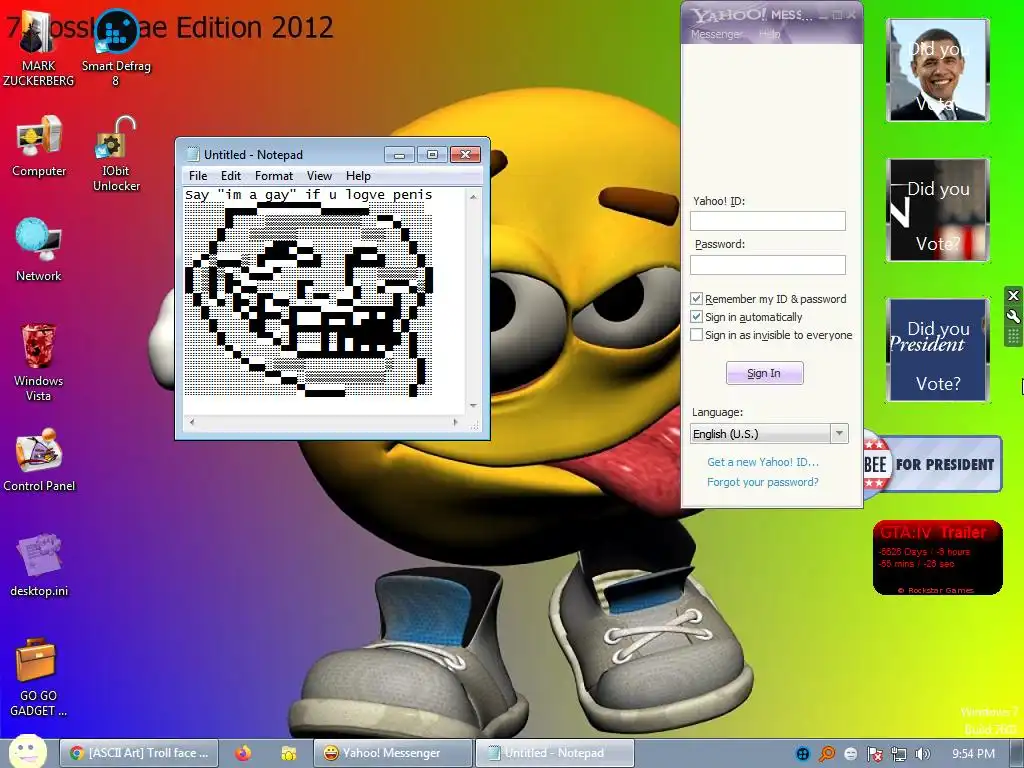
Task: Switch to the Yahoo! Messenger taskbar button
Action: coord(392,753)
